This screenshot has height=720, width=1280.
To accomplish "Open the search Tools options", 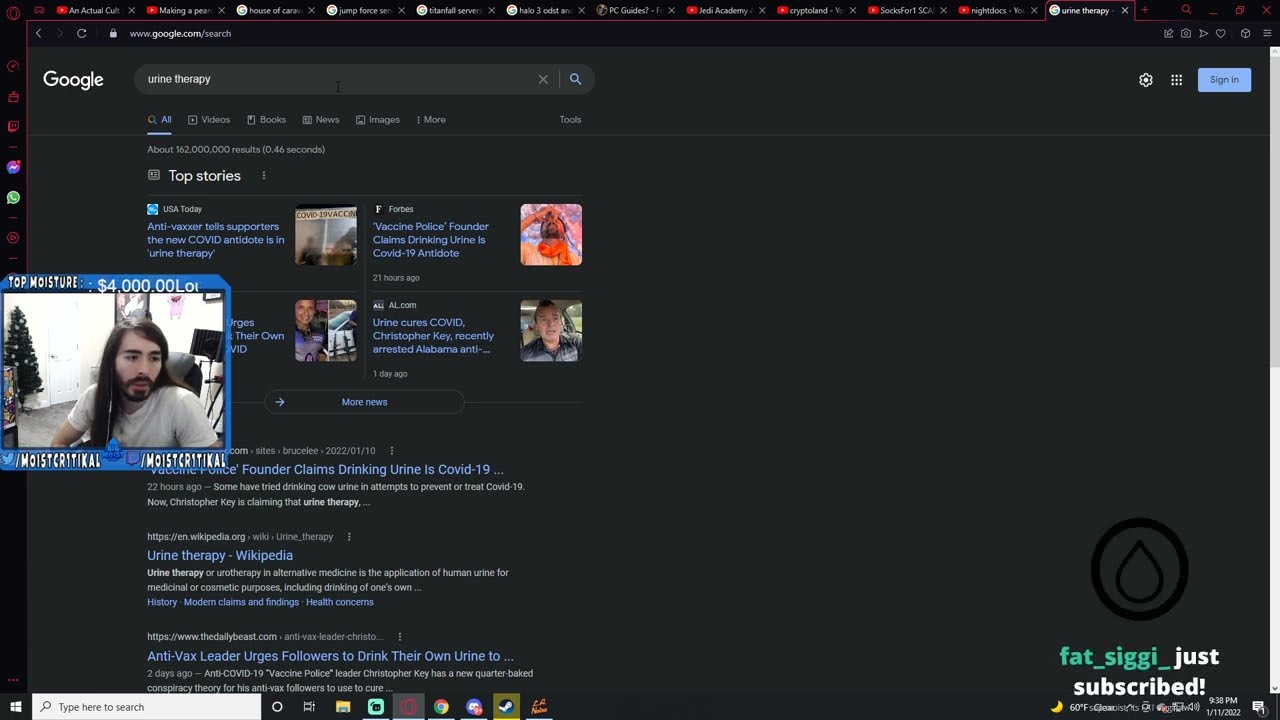I will pyautogui.click(x=570, y=120).
